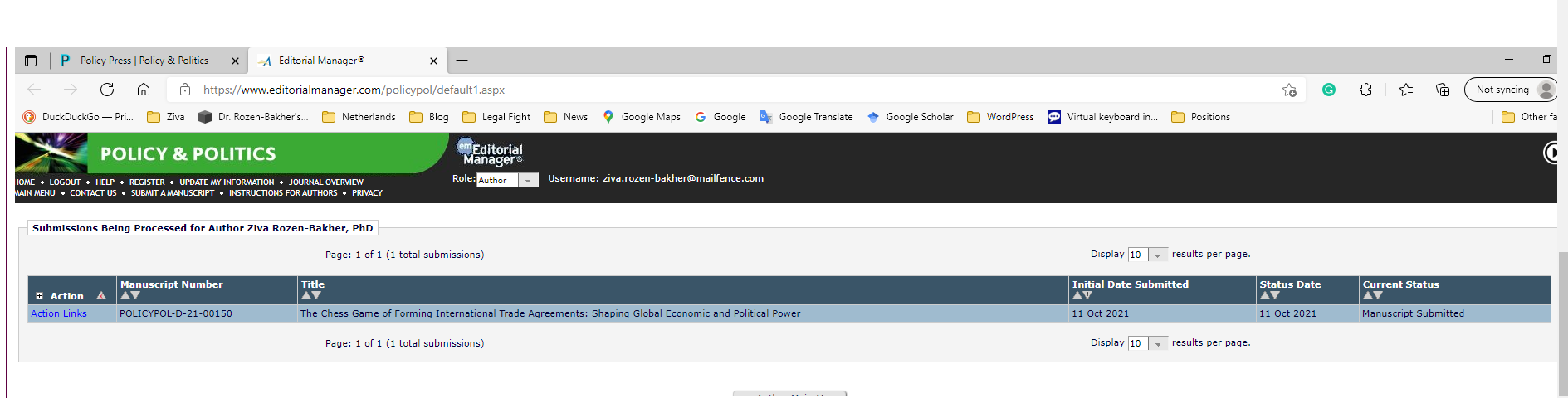The width and height of the screenshot is (1568, 398).
Task: Open the Google Scholar bookmark
Action: click(x=911, y=117)
